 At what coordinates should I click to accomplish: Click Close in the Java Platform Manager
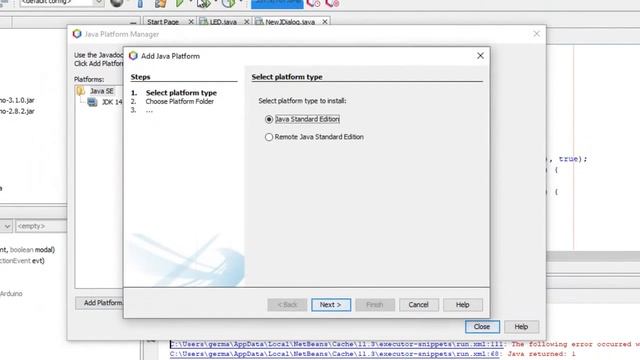tap(482, 327)
